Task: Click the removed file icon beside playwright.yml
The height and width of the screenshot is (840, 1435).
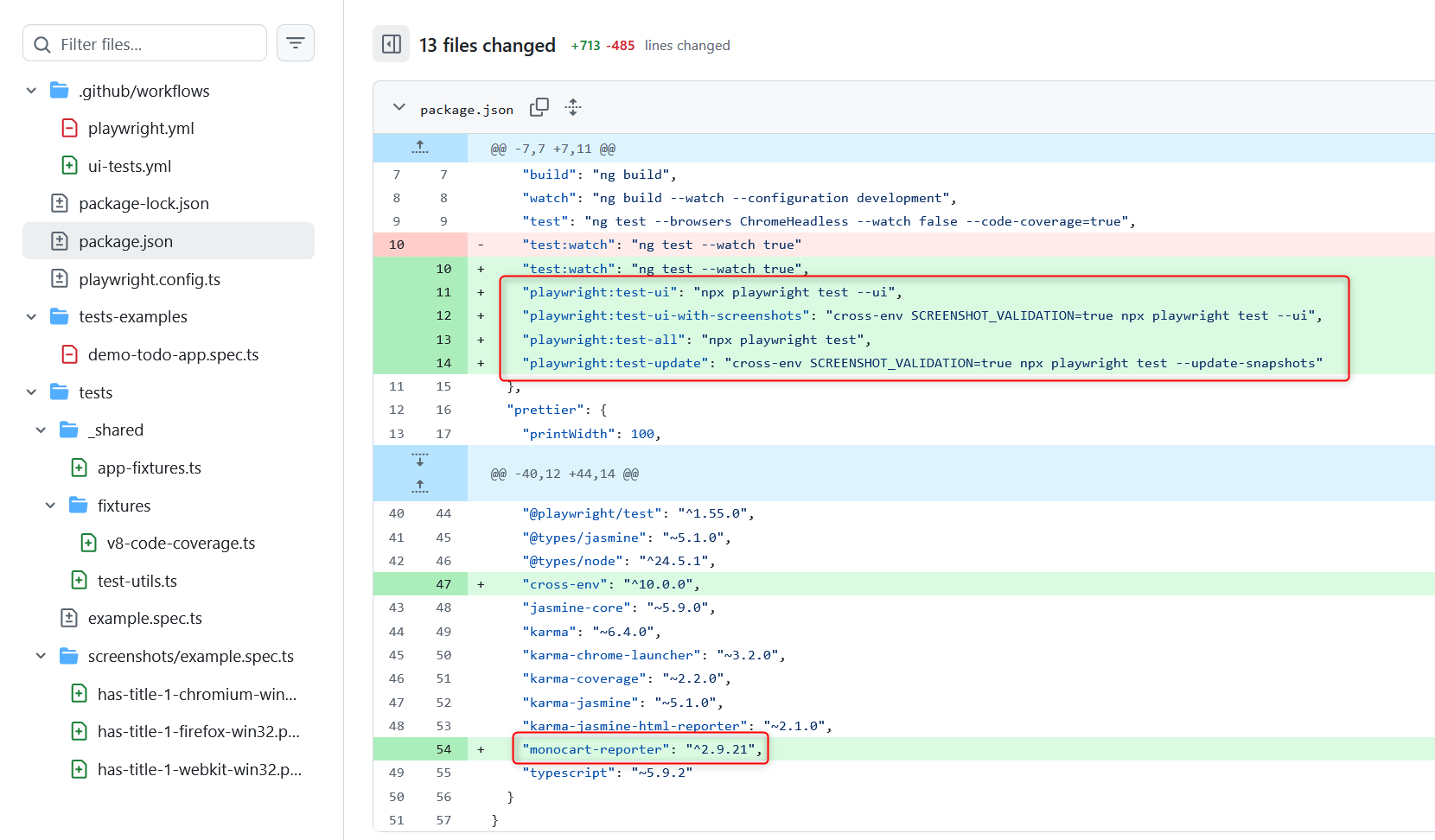Action: pyautogui.click(x=70, y=129)
